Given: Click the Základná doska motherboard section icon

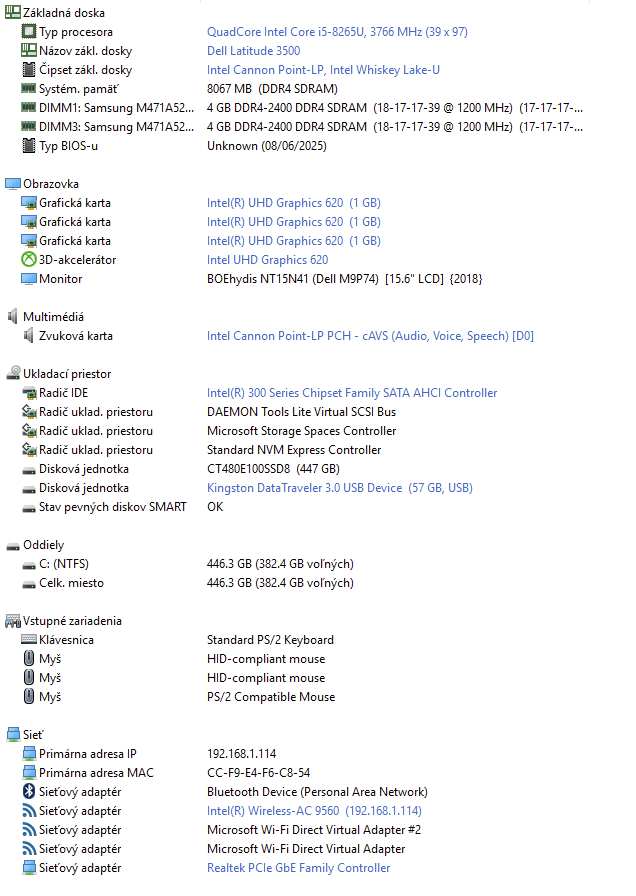Looking at the screenshot, I should (13, 13).
